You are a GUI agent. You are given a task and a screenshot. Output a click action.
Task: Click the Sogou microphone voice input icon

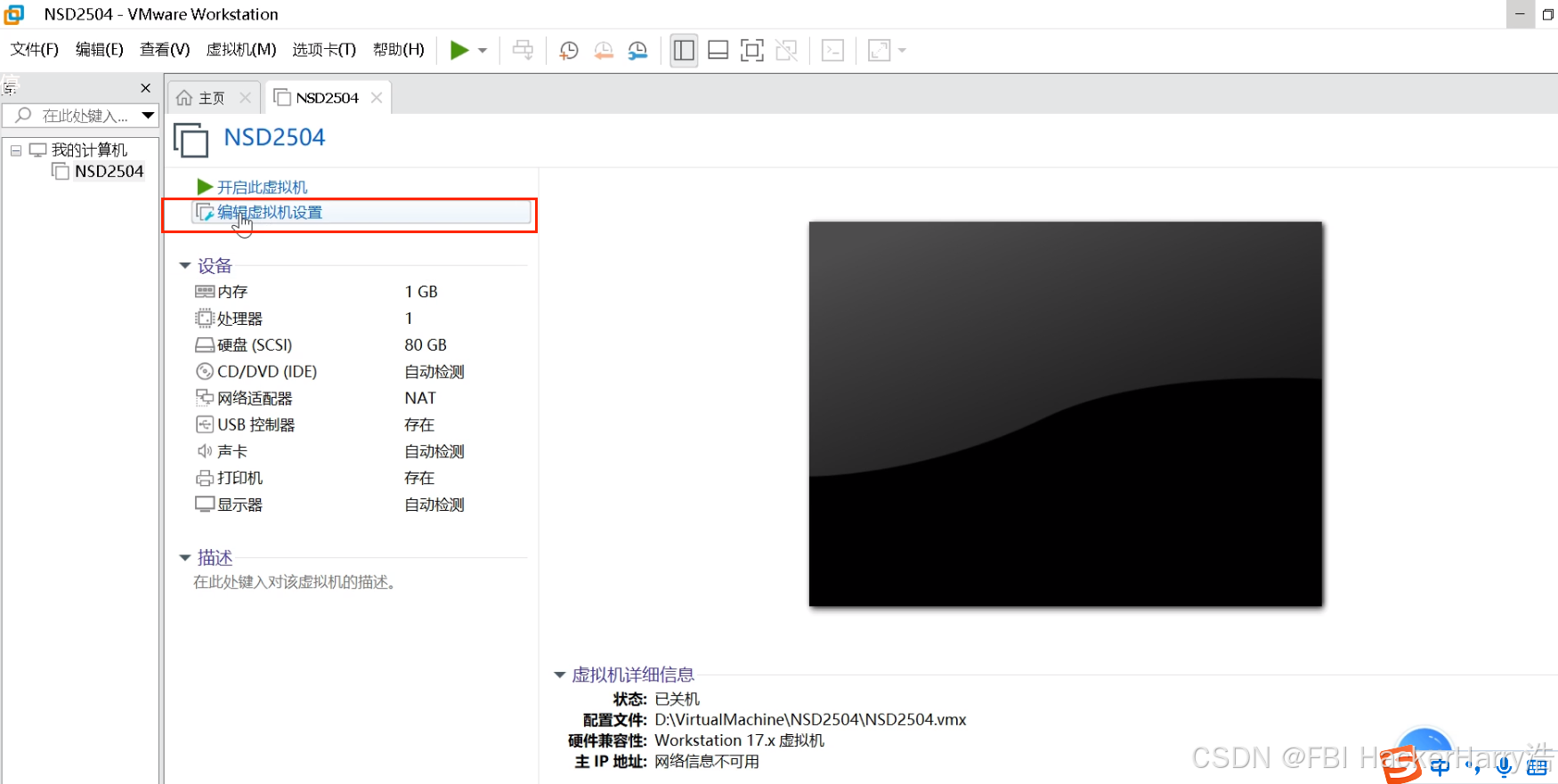click(1505, 765)
